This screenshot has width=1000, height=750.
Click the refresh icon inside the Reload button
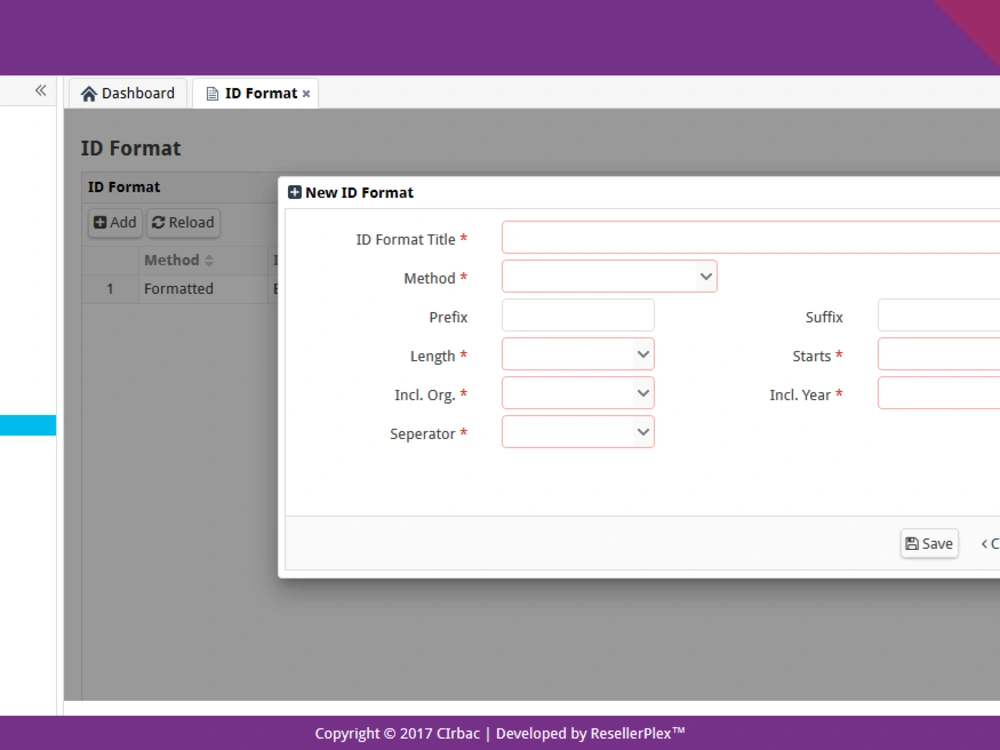click(x=160, y=222)
